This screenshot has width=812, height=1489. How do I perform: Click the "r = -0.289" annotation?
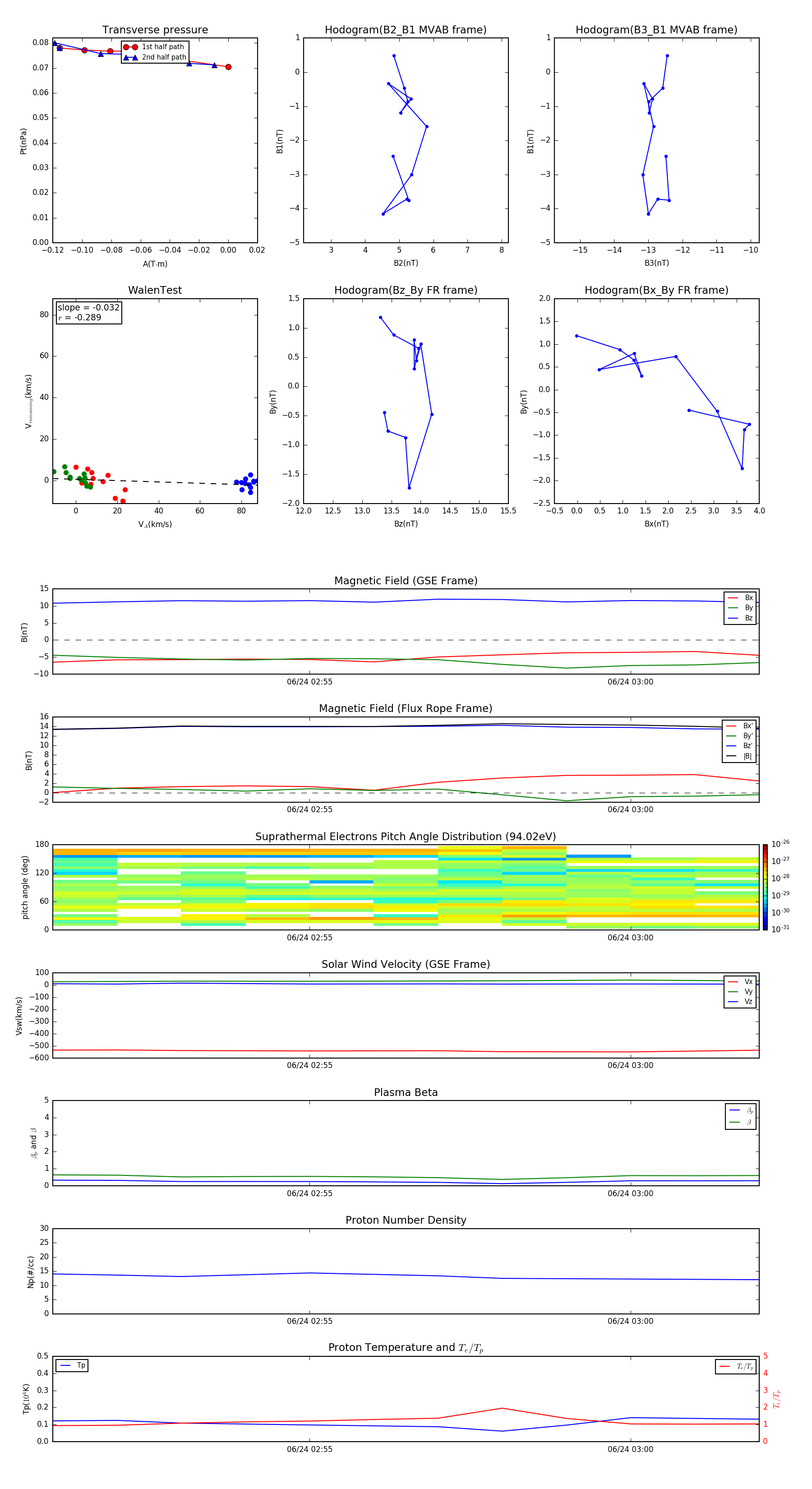[x=80, y=317]
